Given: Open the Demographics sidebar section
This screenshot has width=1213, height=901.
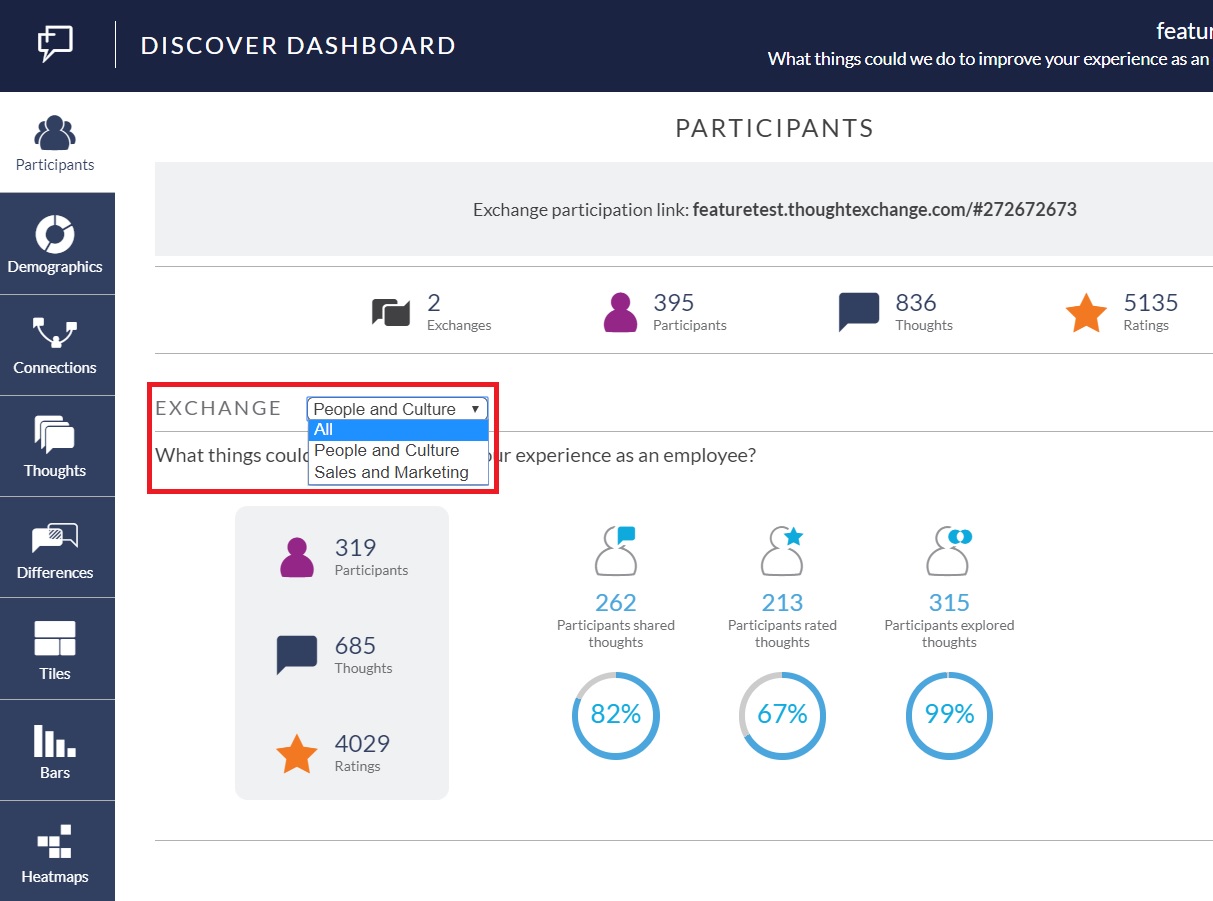Looking at the screenshot, I should pyautogui.click(x=55, y=244).
